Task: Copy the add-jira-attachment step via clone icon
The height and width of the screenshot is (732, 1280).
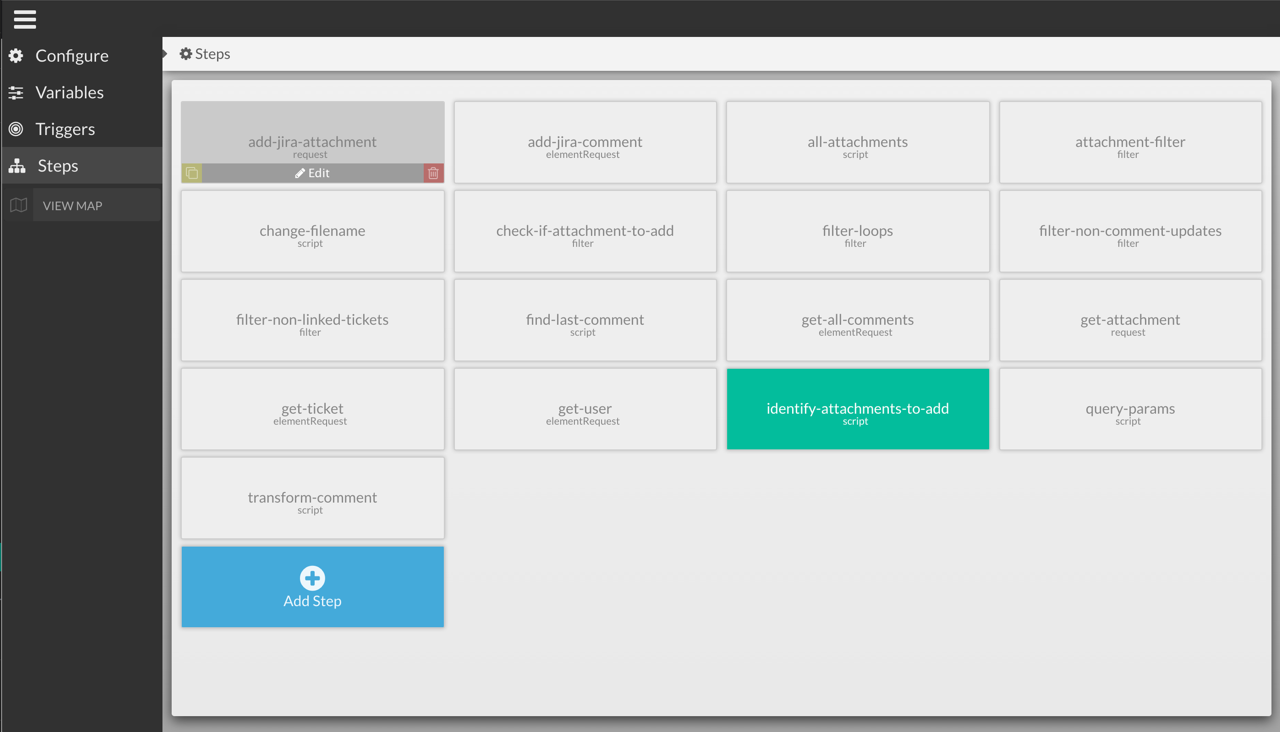Action: click(x=192, y=173)
